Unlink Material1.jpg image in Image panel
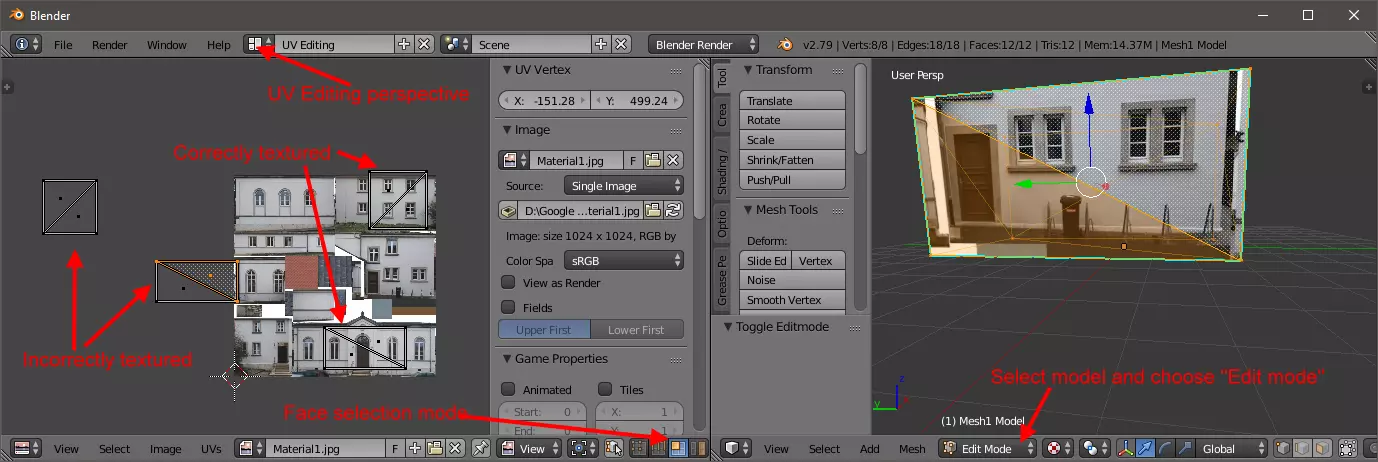1378x462 pixels. pyautogui.click(x=673, y=160)
